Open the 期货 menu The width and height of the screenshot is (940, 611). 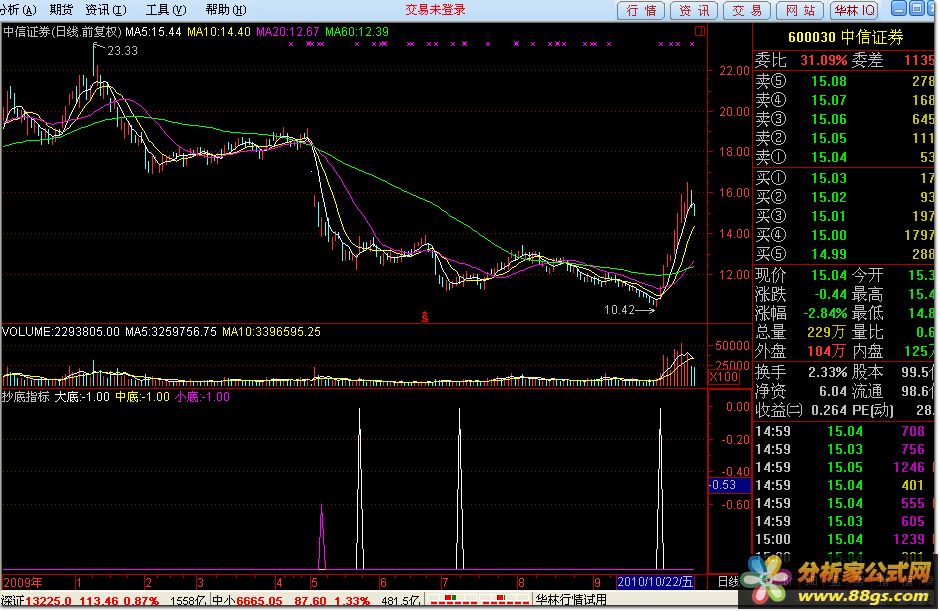[x=61, y=10]
